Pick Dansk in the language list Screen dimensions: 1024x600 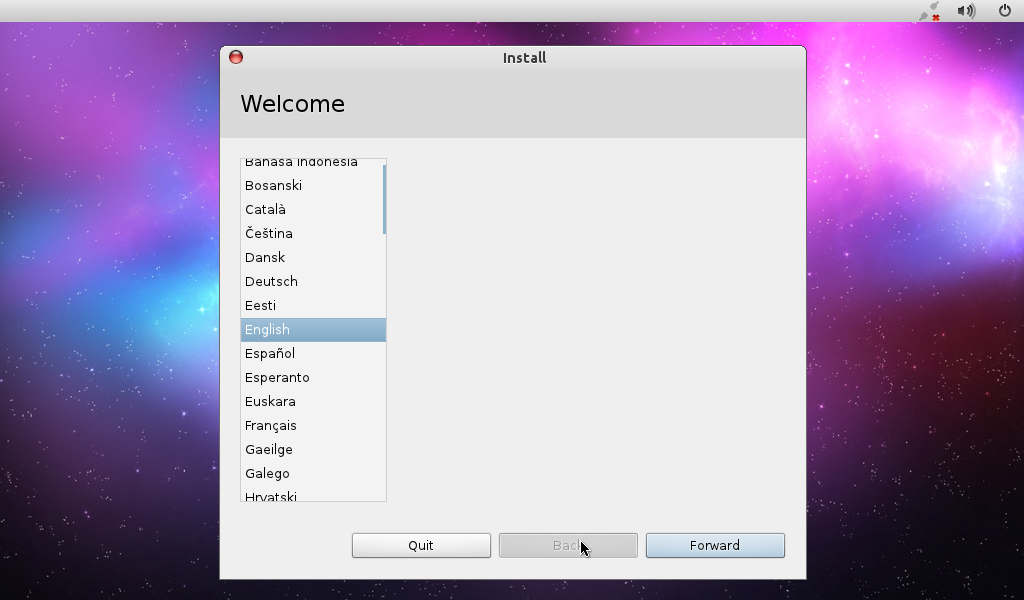click(265, 258)
